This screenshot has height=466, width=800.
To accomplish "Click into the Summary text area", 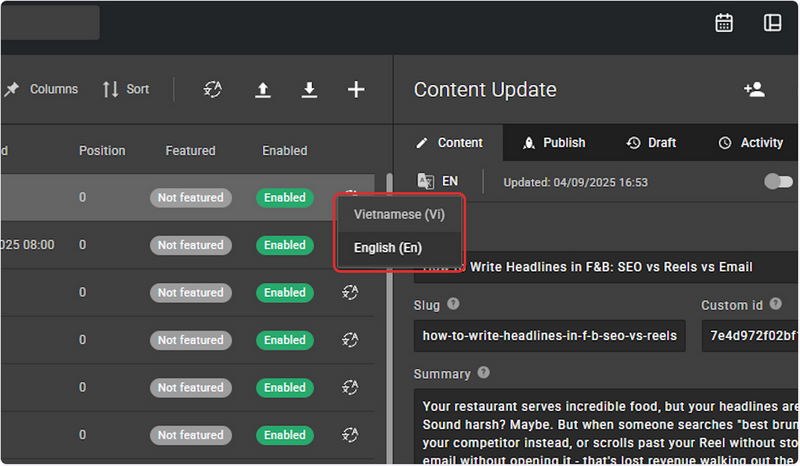I will (x=606, y=426).
